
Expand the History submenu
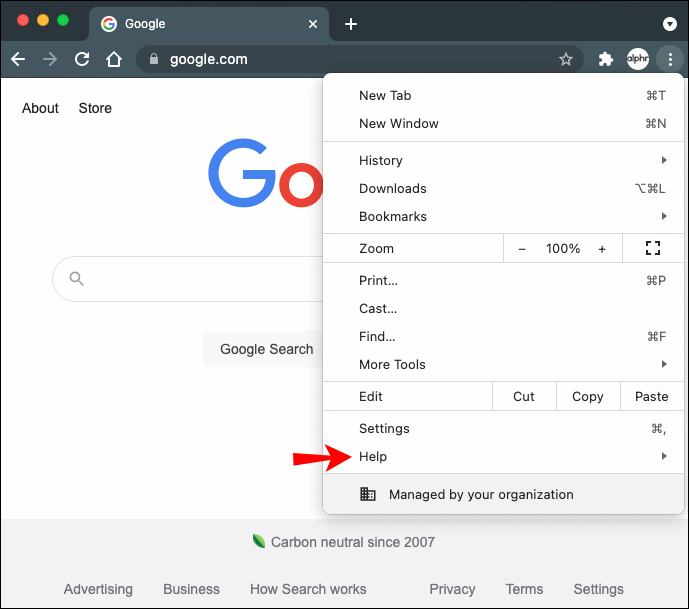tap(503, 160)
